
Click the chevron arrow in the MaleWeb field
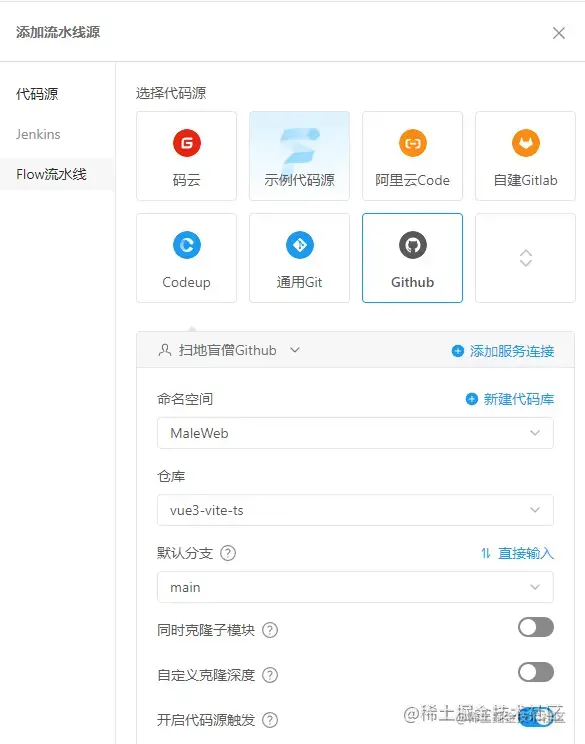[x=535, y=433]
